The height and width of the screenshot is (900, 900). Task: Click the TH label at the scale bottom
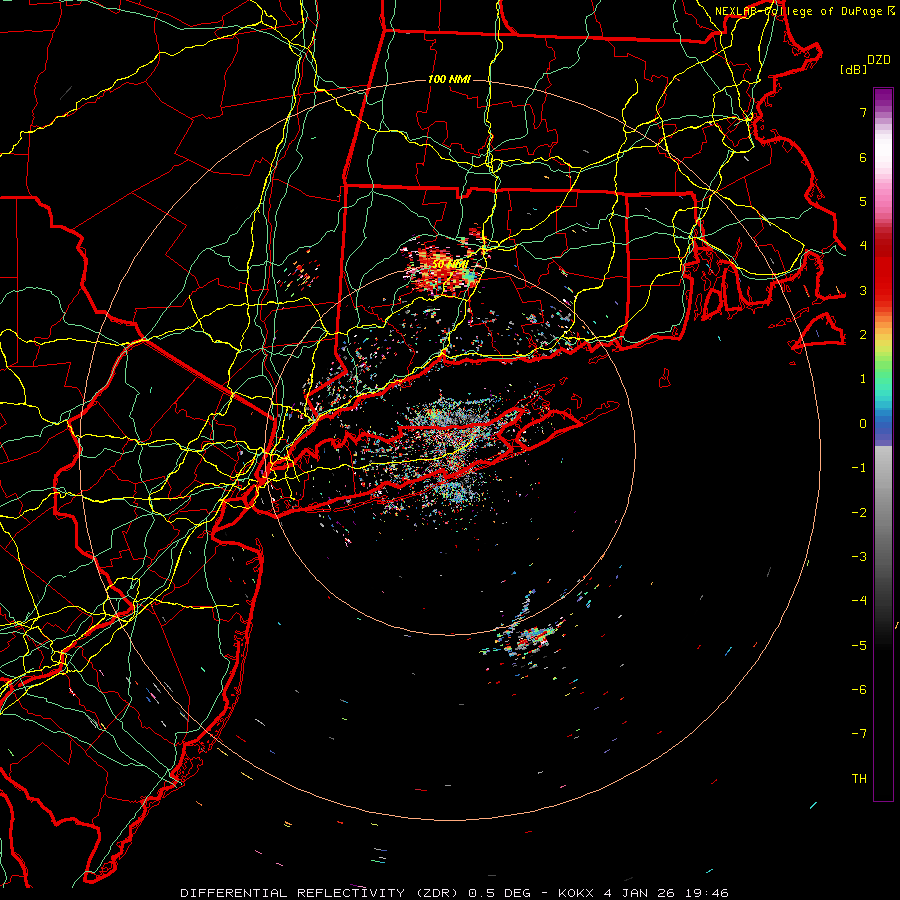coord(859,779)
